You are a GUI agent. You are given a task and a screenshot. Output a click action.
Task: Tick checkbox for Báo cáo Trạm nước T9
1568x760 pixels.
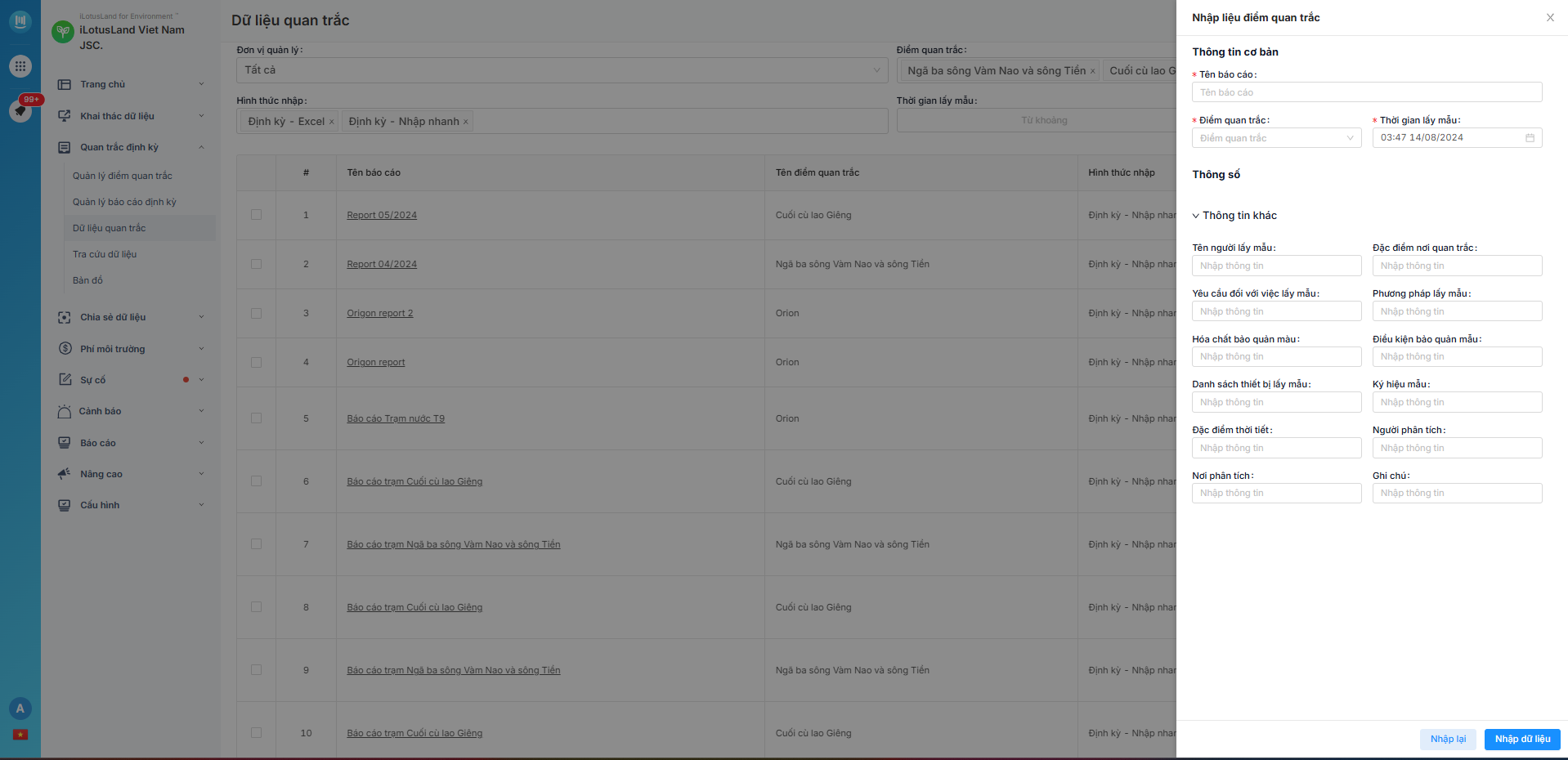[x=256, y=418]
